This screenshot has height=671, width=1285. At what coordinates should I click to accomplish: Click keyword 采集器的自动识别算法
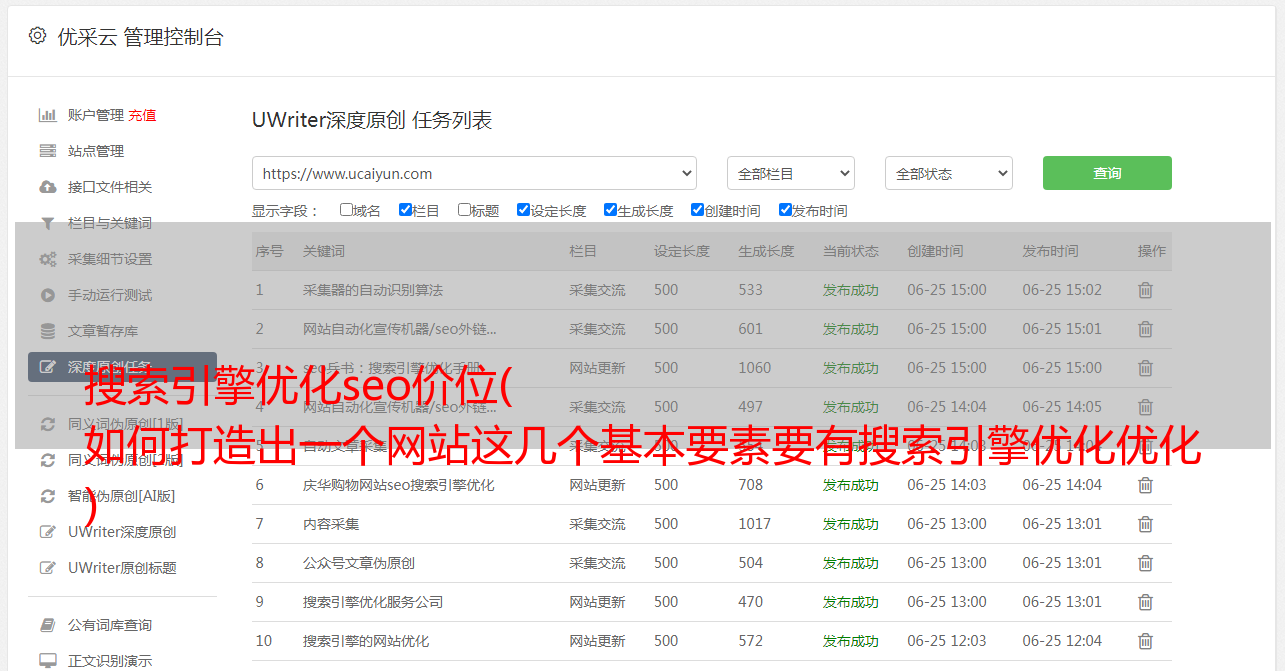(x=373, y=290)
